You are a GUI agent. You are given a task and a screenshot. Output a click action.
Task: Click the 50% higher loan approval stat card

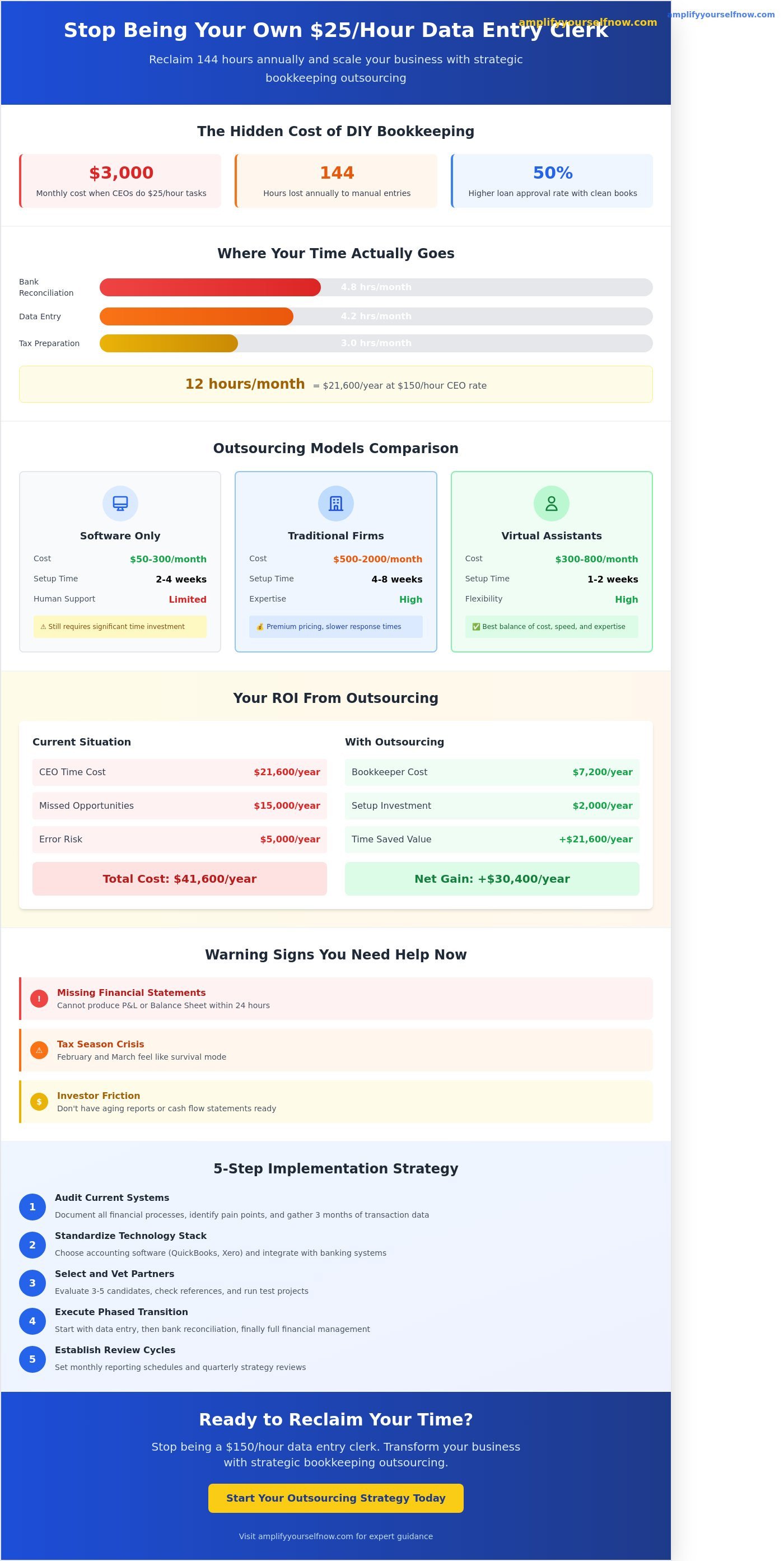coord(552,181)
